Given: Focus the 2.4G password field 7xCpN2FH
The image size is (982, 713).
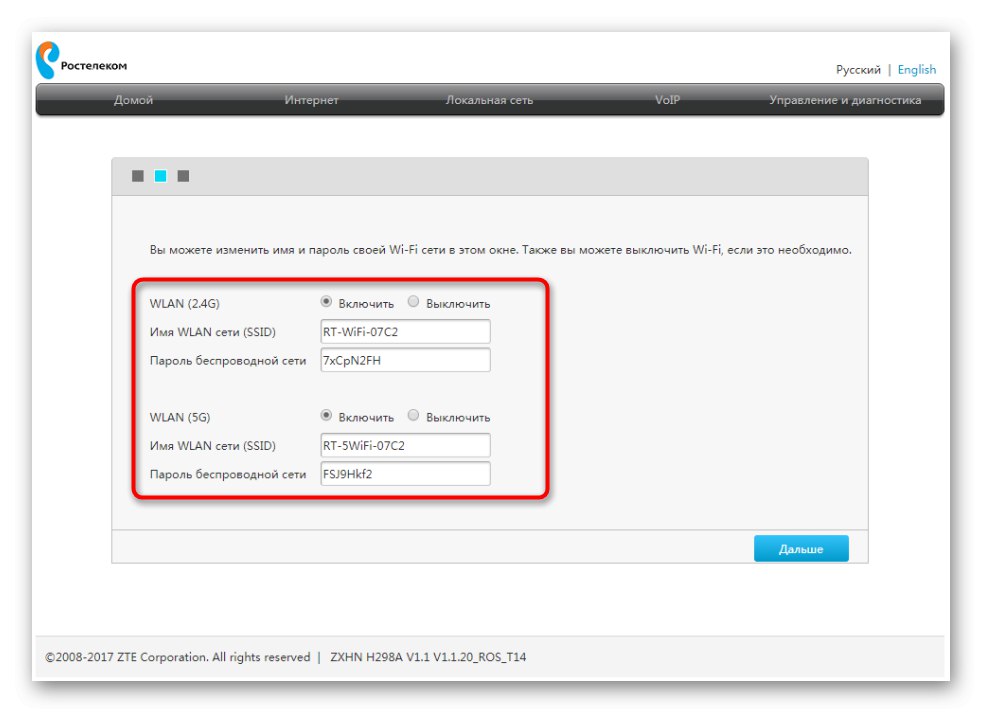Looking at the screenshot, I should 405,360.
